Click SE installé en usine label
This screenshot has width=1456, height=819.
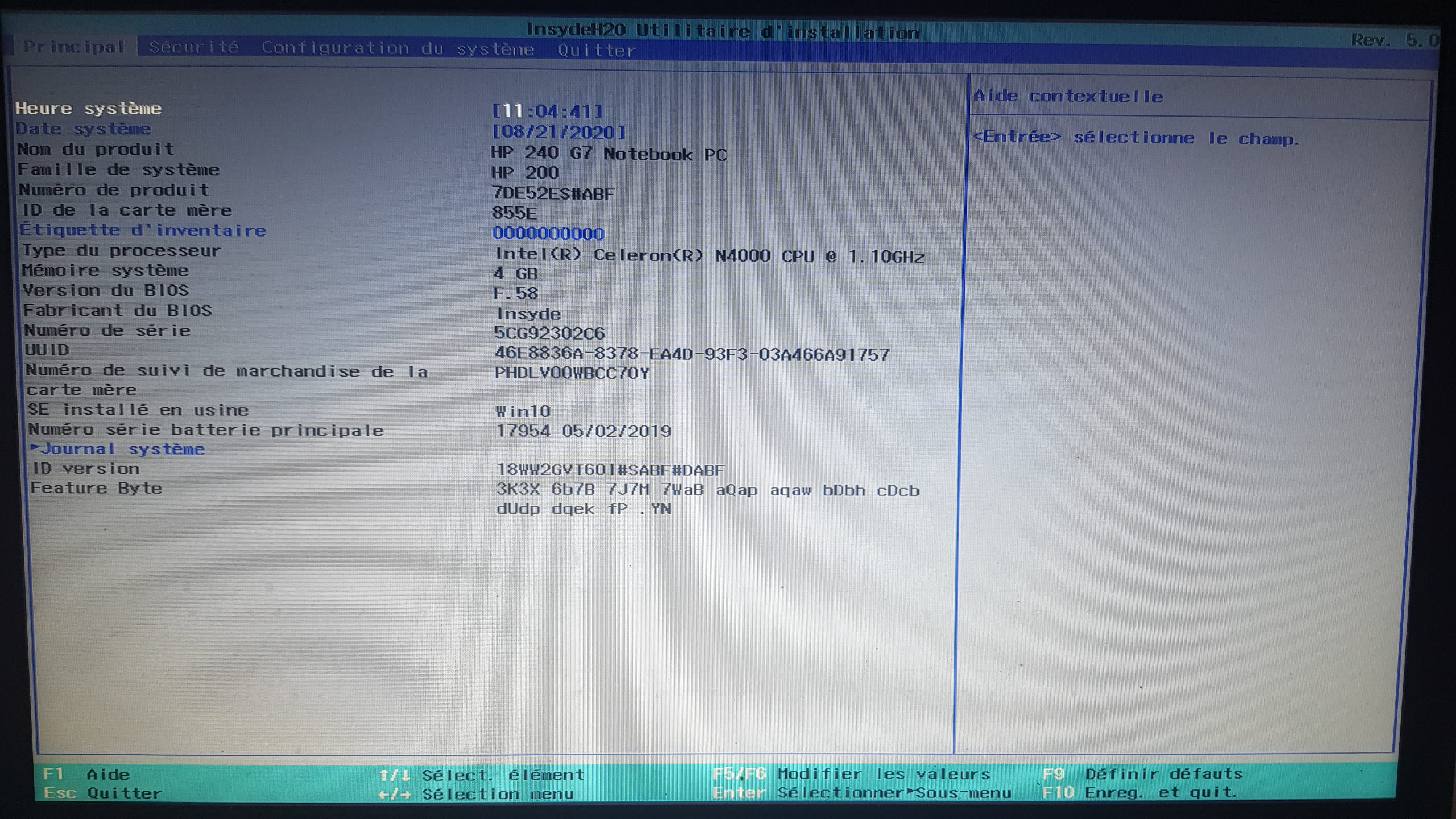click(x=138, y=409)
